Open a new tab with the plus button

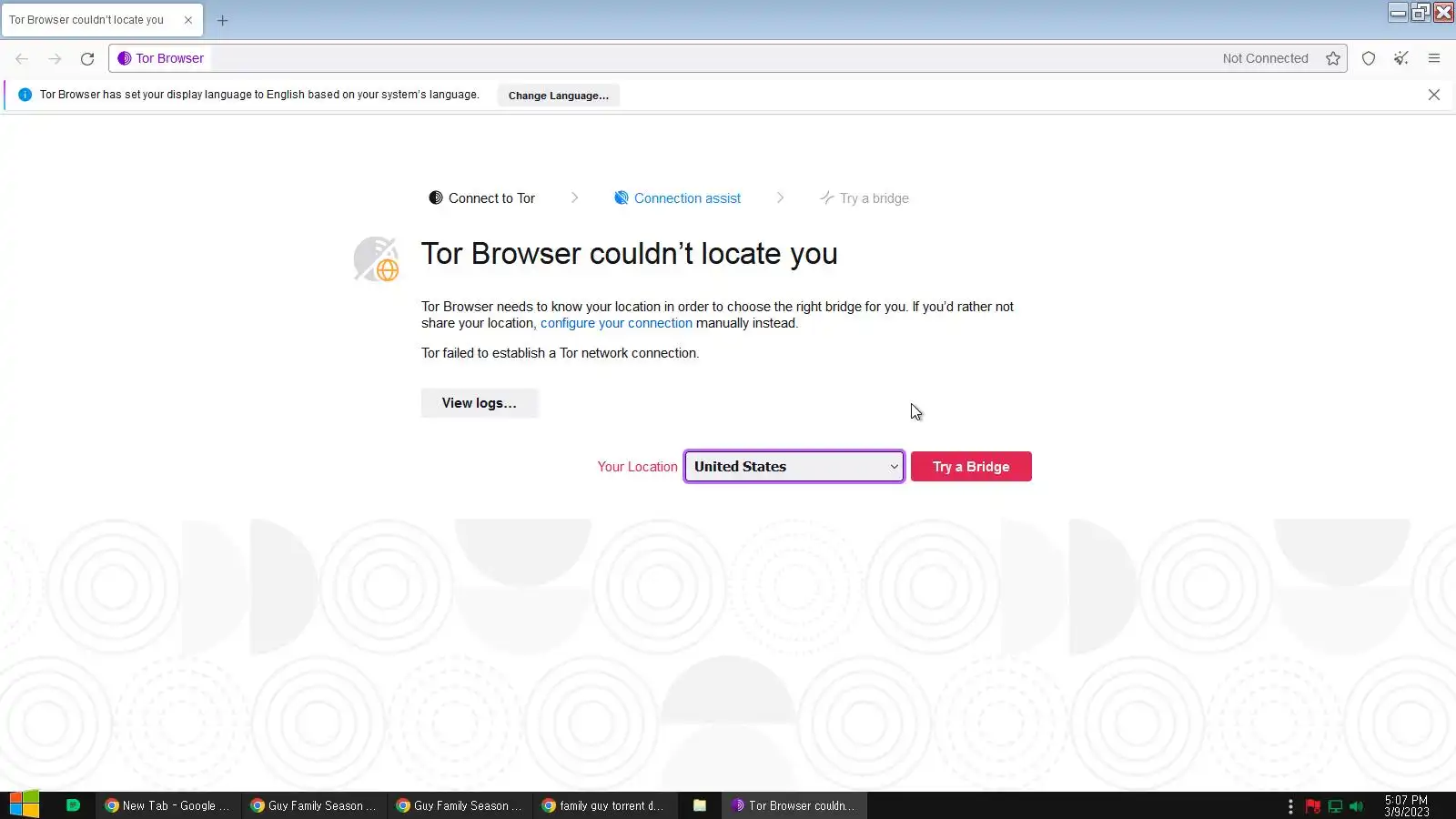pyautogui.click(x=223, y=20)
